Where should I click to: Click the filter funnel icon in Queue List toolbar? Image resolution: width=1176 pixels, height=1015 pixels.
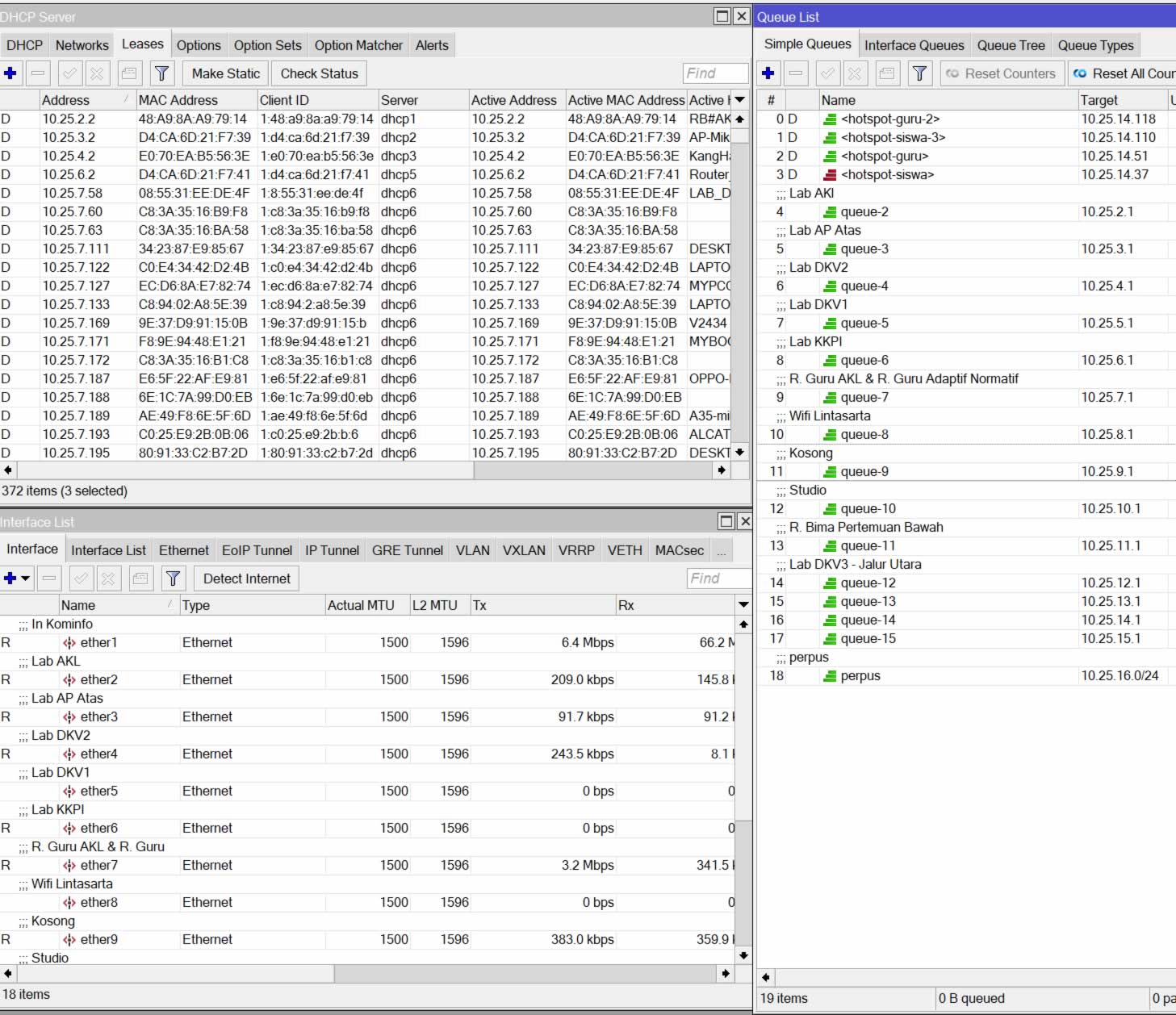(919, 73)
